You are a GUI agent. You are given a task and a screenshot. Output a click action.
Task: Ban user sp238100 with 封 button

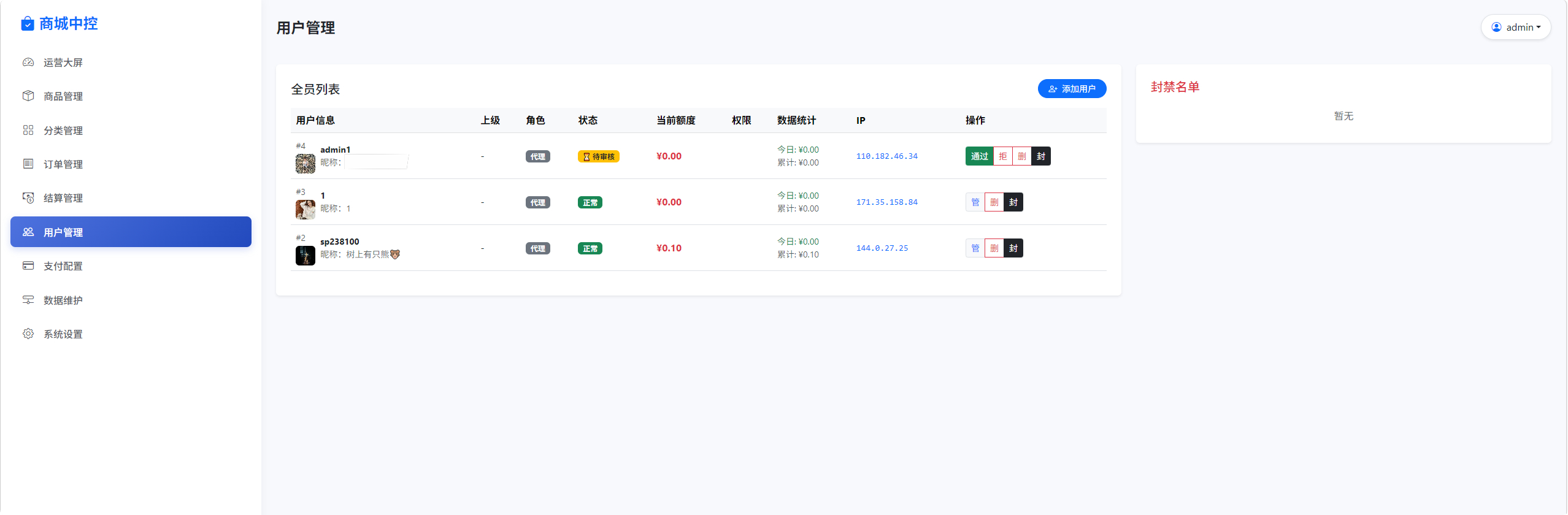tap(1013, 248)
